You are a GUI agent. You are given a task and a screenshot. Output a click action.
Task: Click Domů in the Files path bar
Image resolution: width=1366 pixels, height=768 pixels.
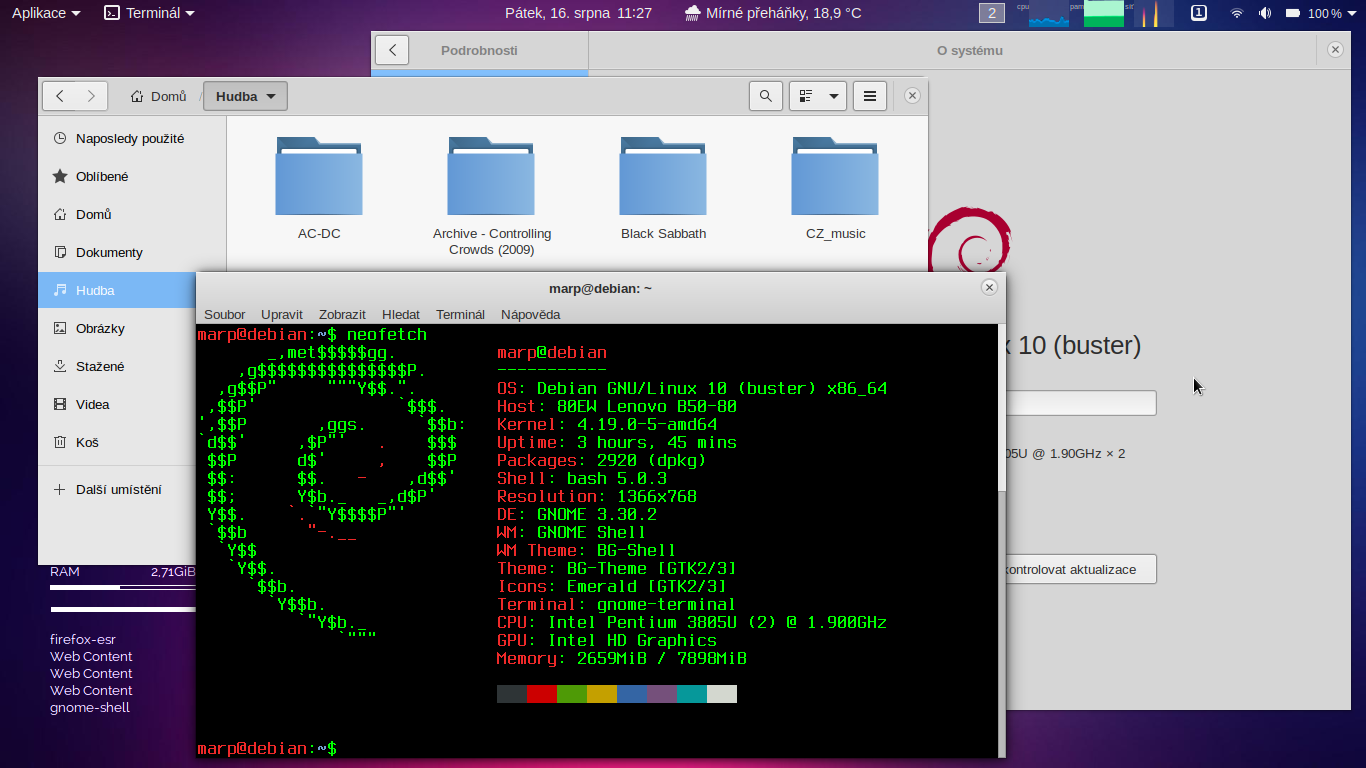tap(159, 96)
